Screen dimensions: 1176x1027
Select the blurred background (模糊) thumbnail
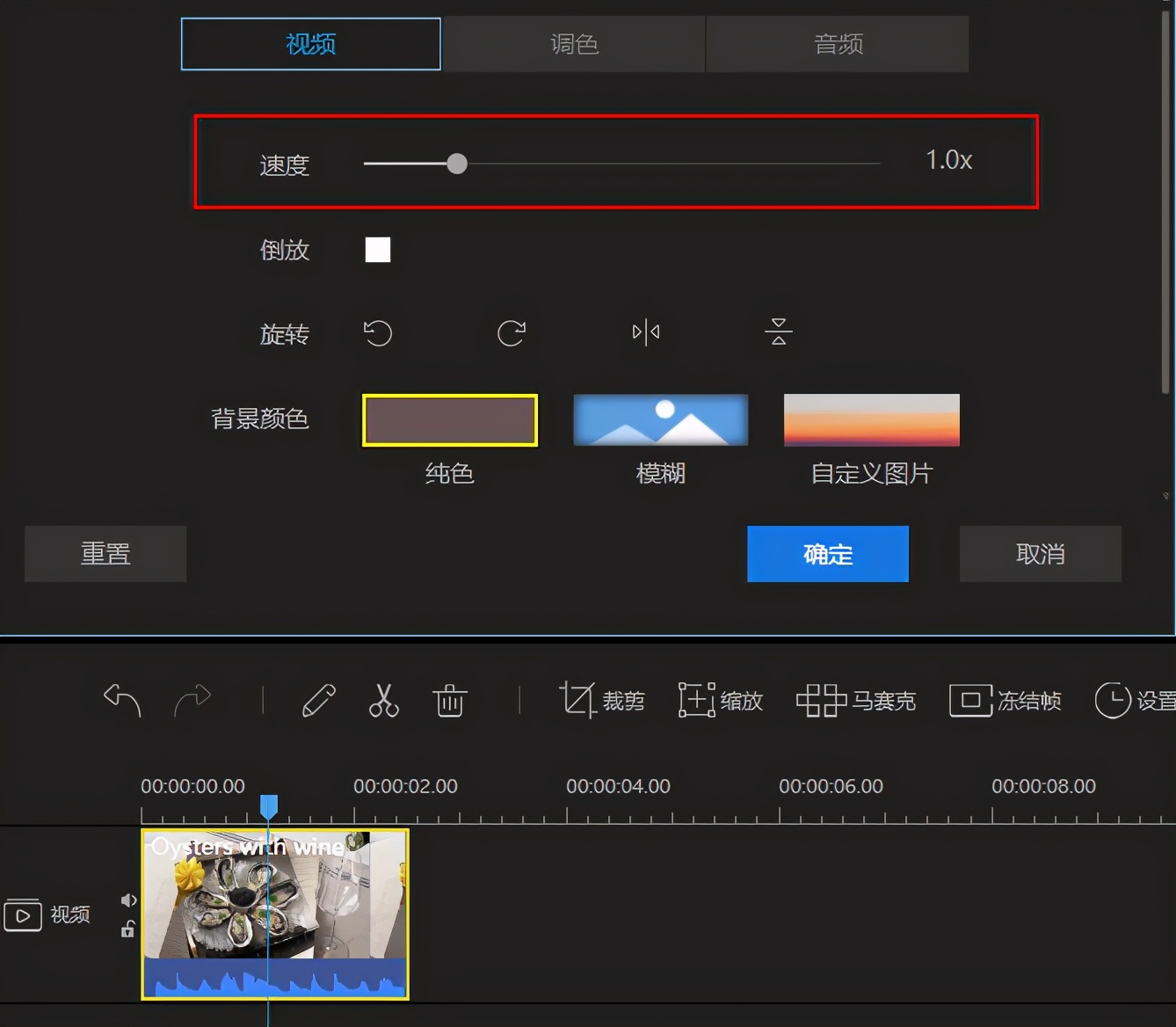click(660, 419)
